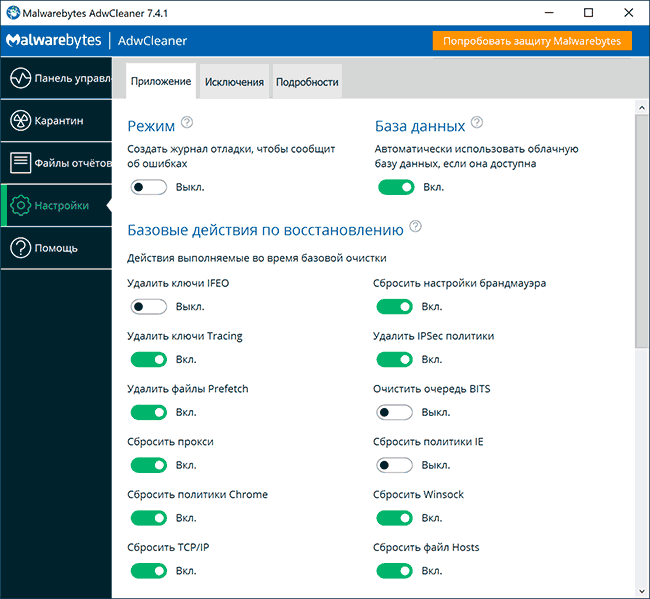Image resolution: width=650 pixels, height=599 pixels.
Task: Disable the cloud database toggle
Action: (396, 187)
